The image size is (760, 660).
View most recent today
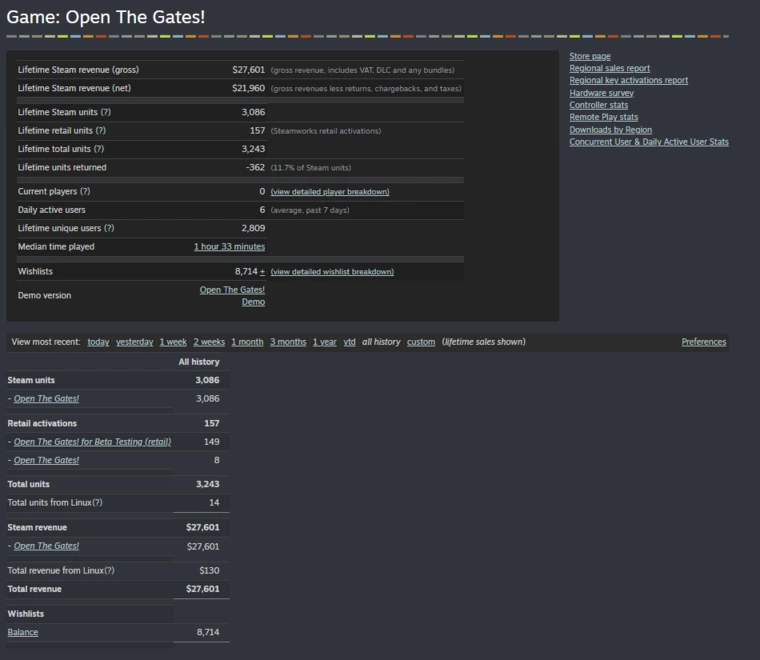tap(98, 342)
